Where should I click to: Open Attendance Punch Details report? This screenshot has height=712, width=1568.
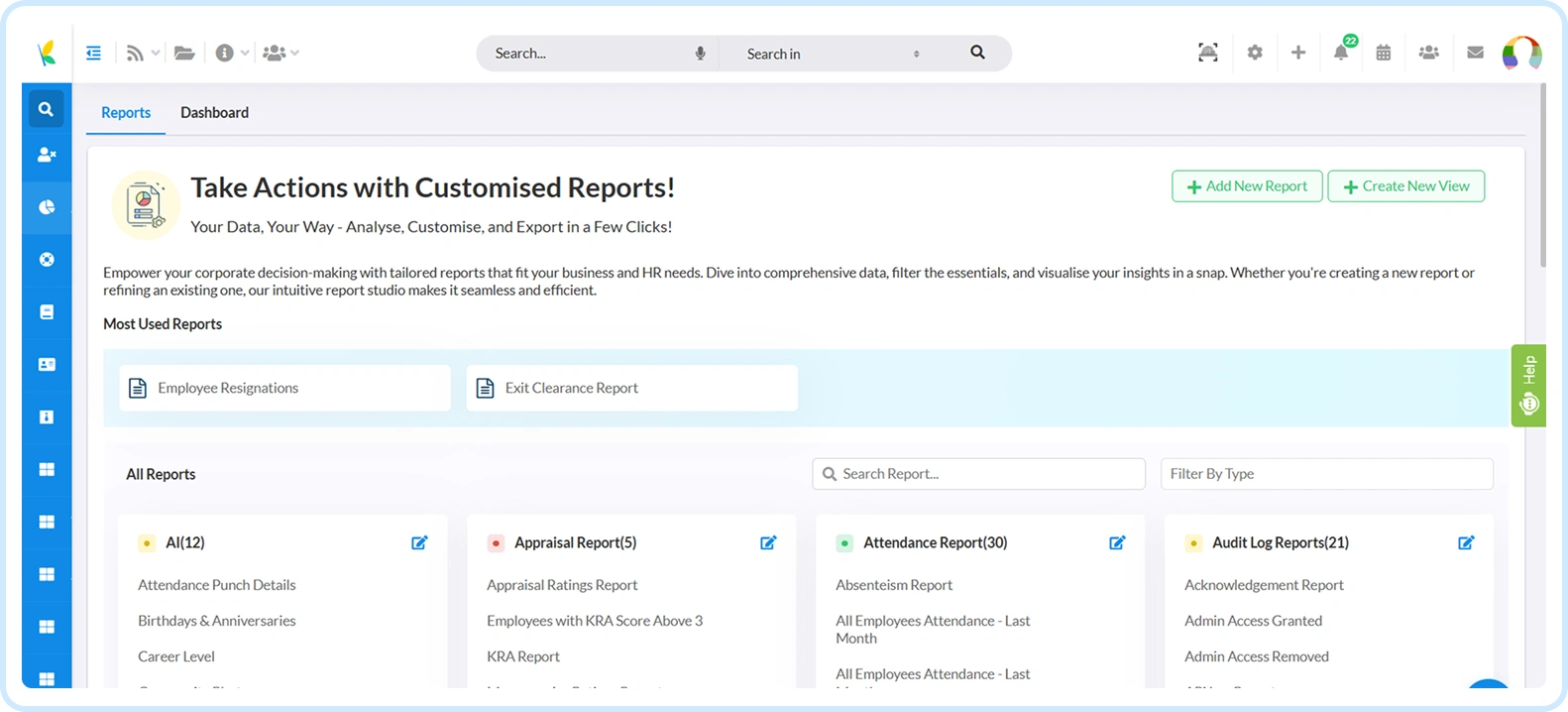[217, 585]
